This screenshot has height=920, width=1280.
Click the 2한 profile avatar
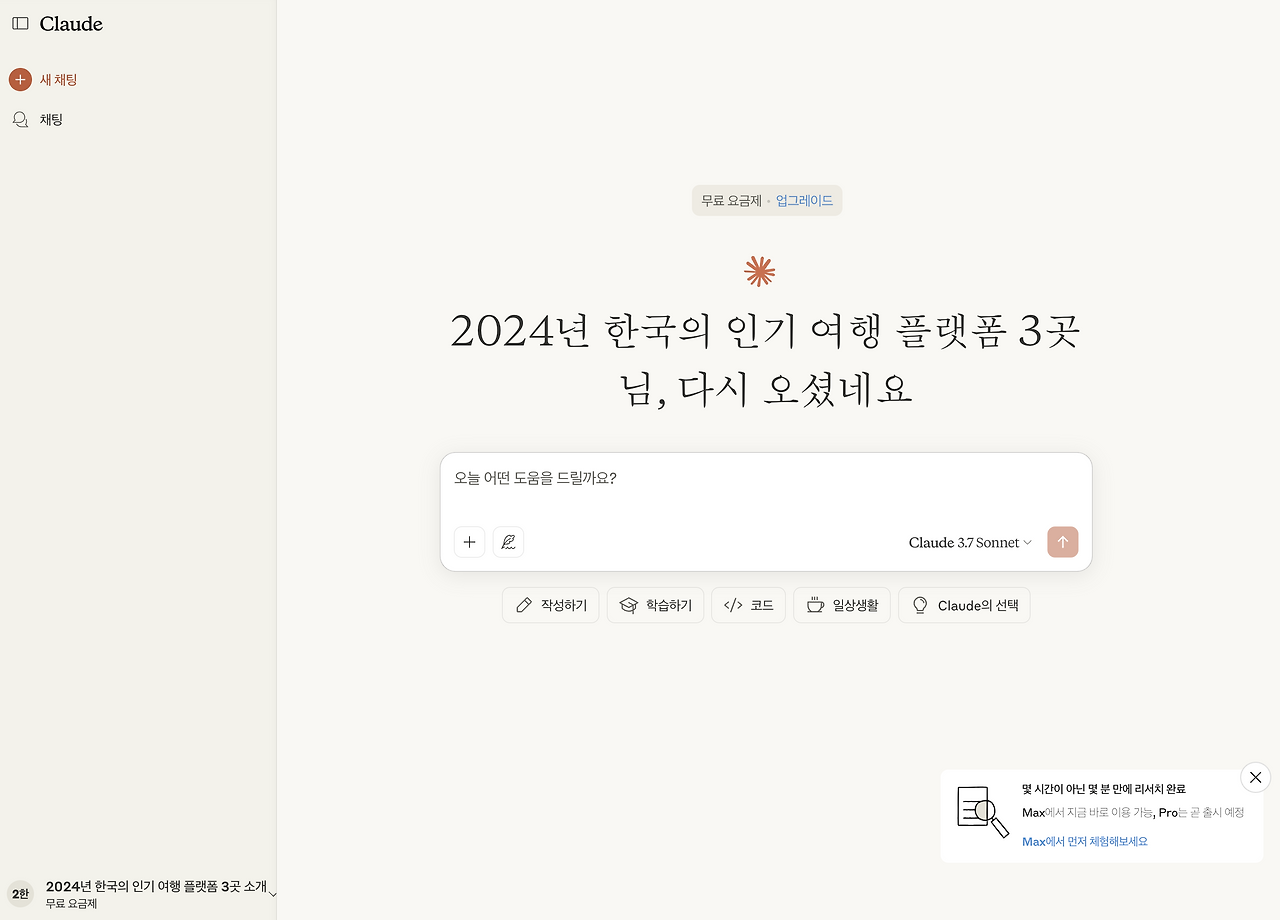(x=20, y=893)
